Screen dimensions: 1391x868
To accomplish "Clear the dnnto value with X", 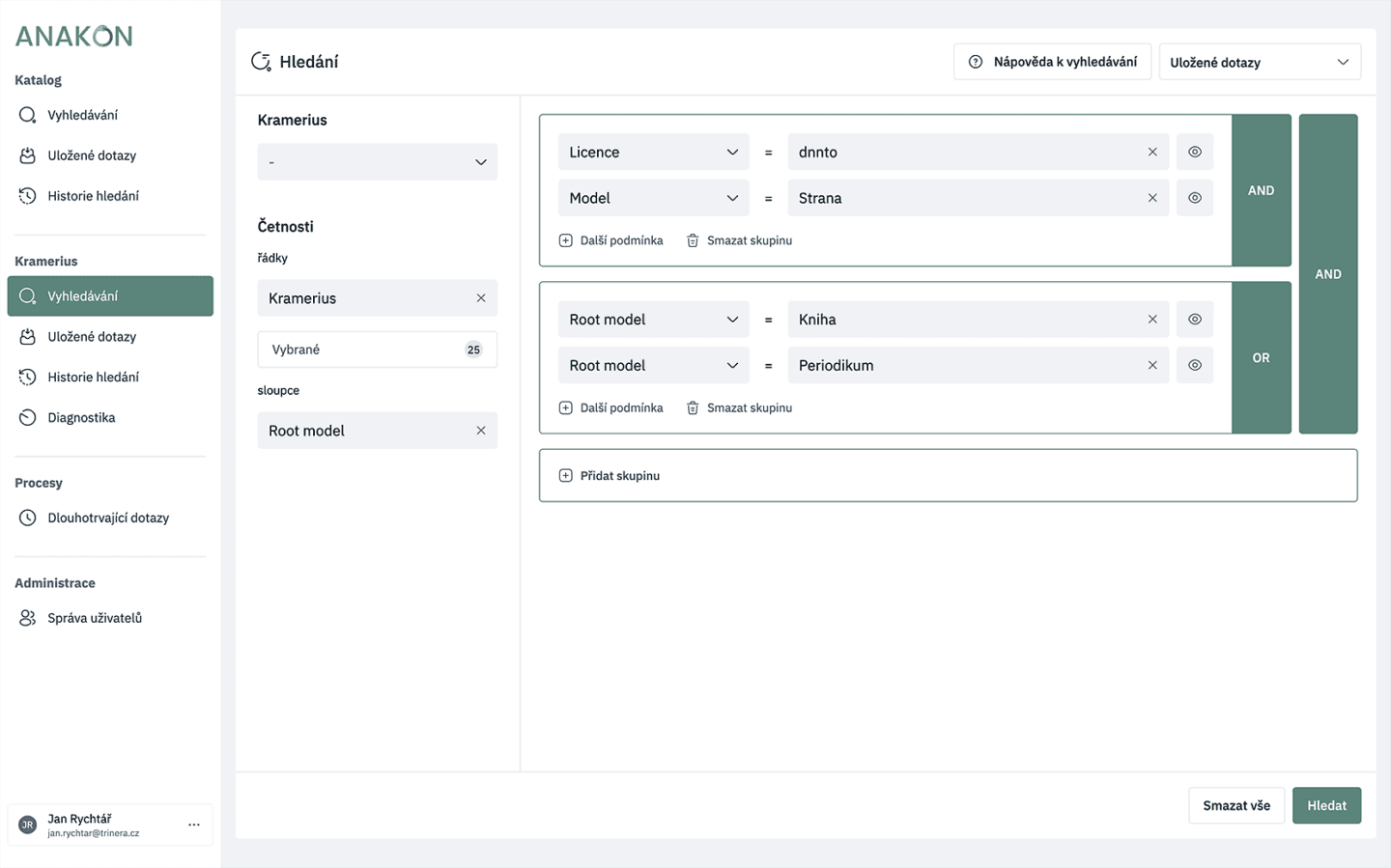I will [1152, 153].
